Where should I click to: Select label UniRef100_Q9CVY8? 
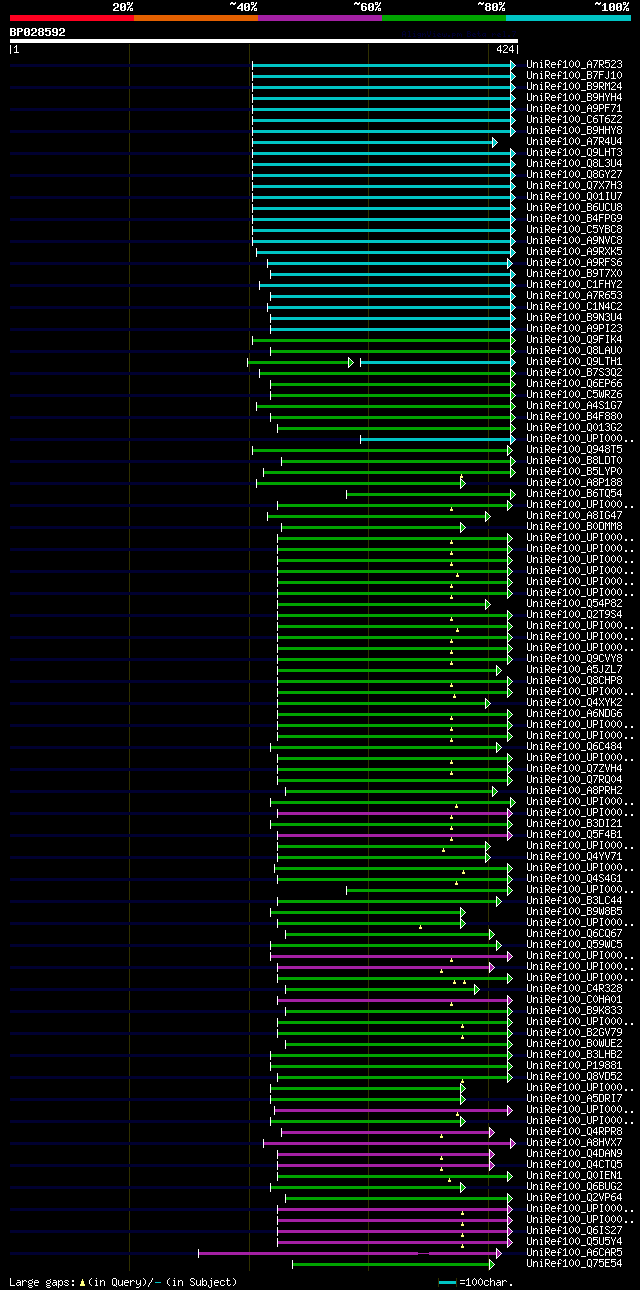click(574, 658)
